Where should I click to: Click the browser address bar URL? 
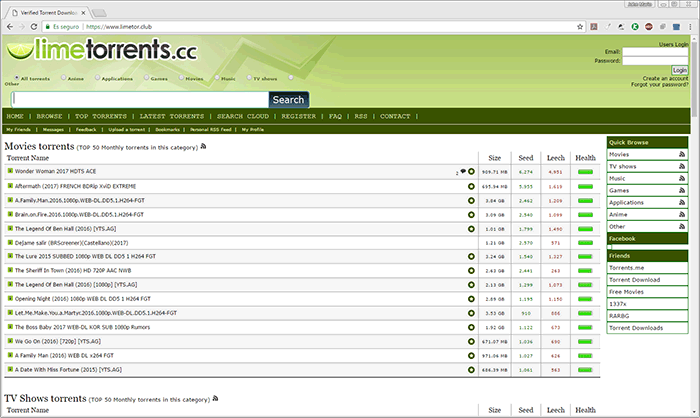click(119, 27)
